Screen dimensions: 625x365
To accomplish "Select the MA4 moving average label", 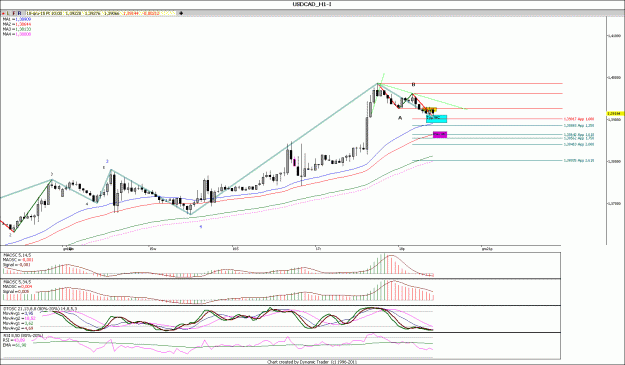I will coord(17,34).
